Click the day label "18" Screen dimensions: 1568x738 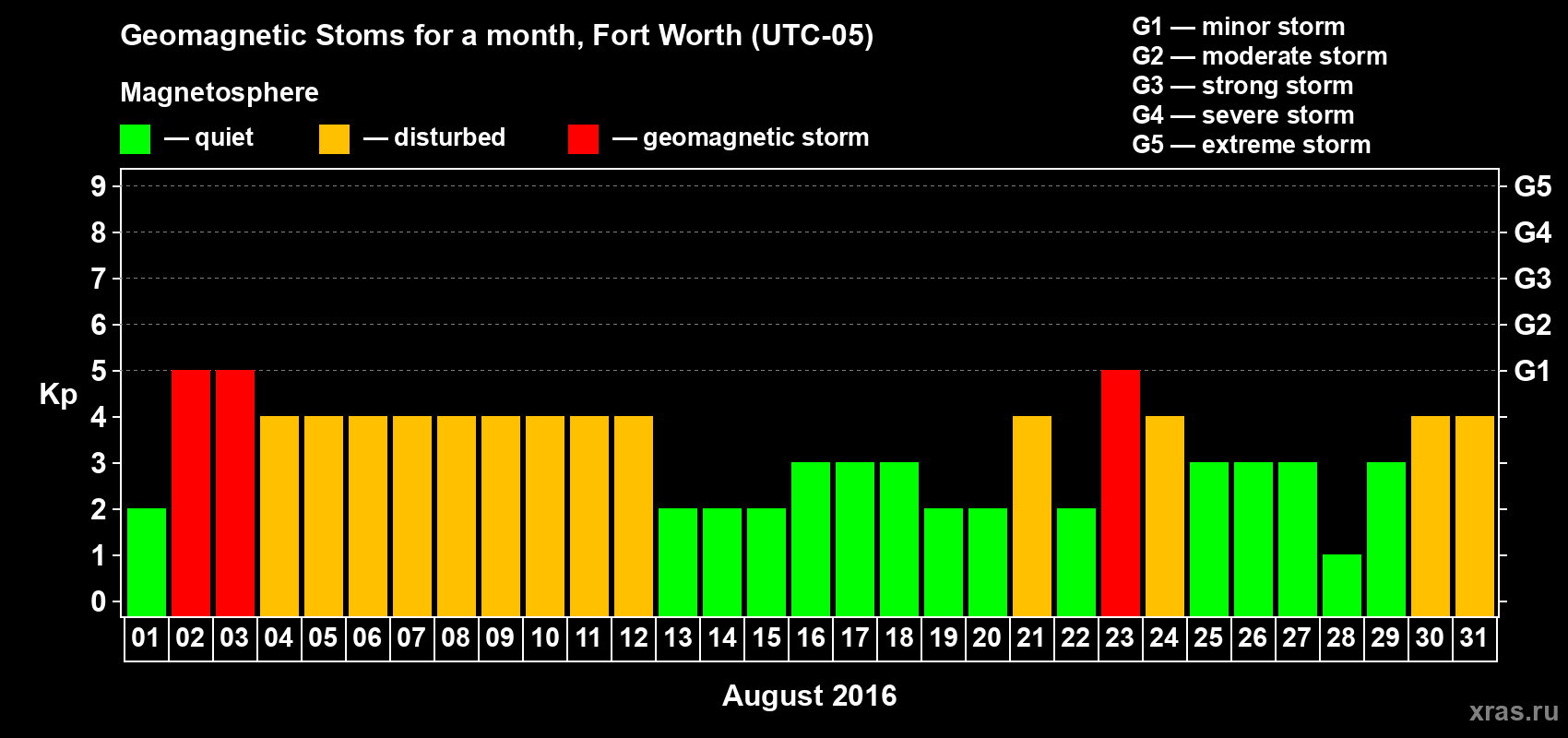(899, 637)
